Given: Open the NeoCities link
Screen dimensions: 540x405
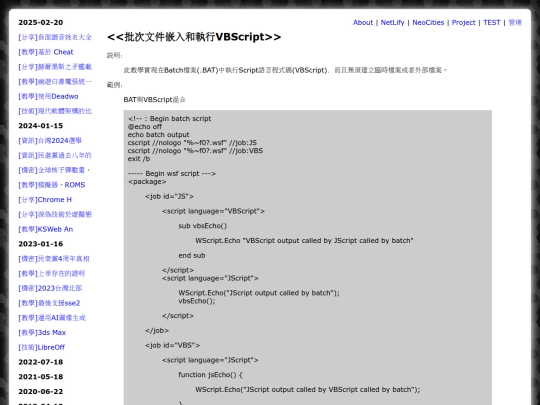Looking at the screenshot, I should point(428,22).
